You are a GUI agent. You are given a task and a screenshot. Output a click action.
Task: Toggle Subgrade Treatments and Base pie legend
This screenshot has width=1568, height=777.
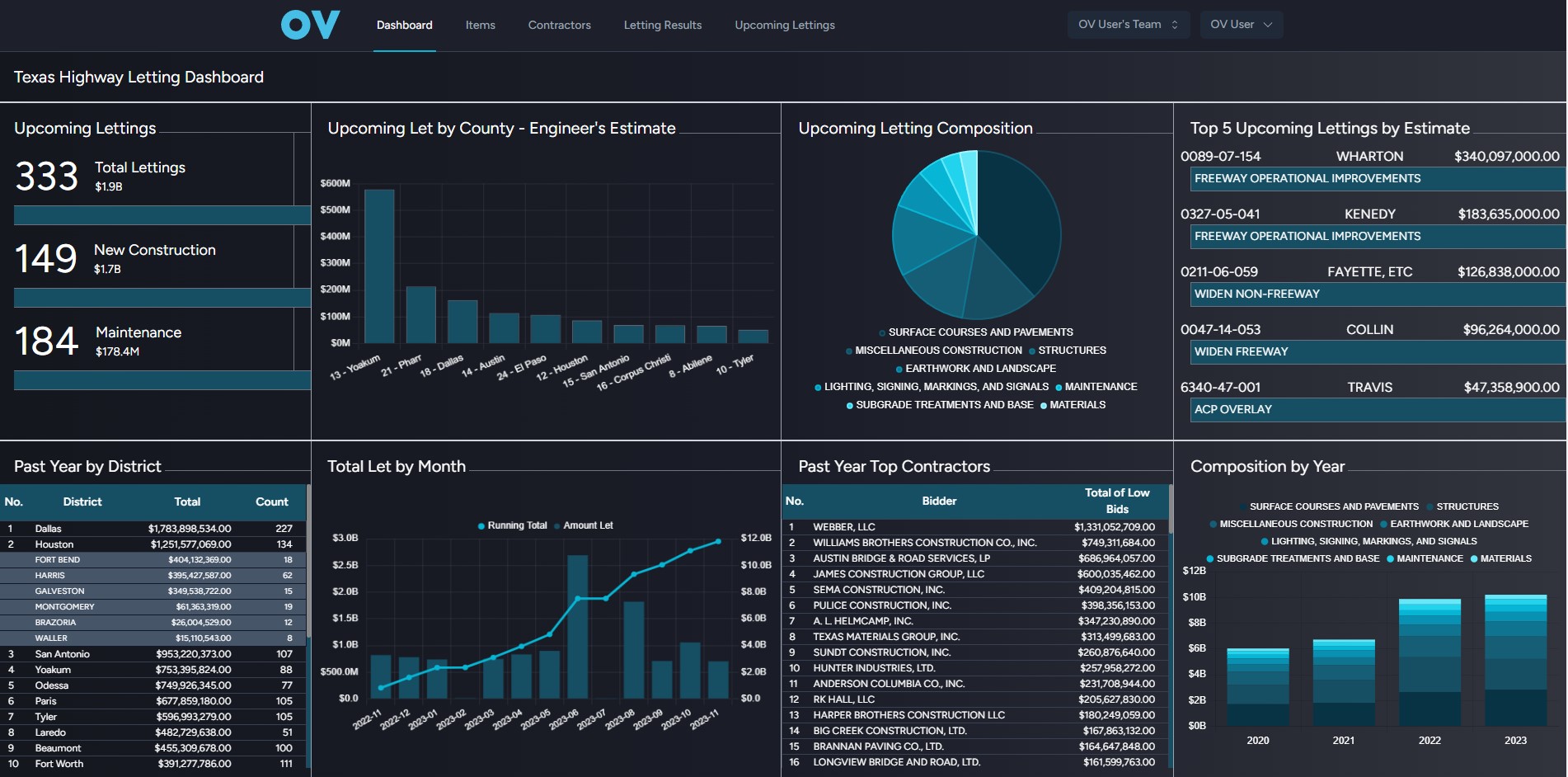[x=940, y=405]
